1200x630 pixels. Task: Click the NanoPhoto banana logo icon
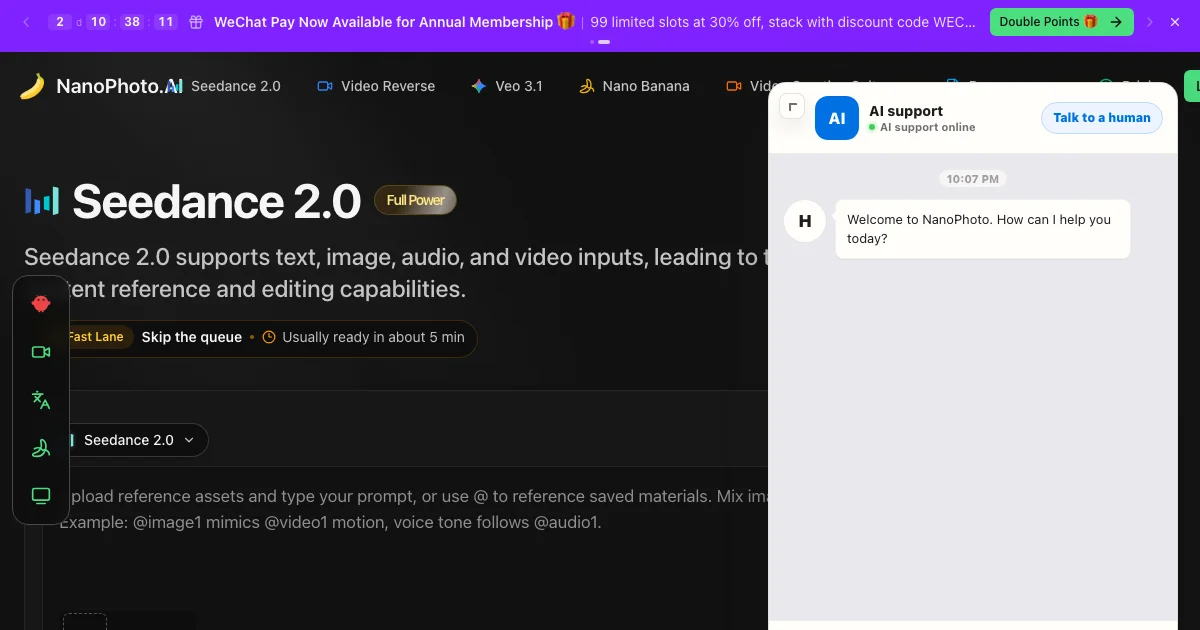(32, 87)
